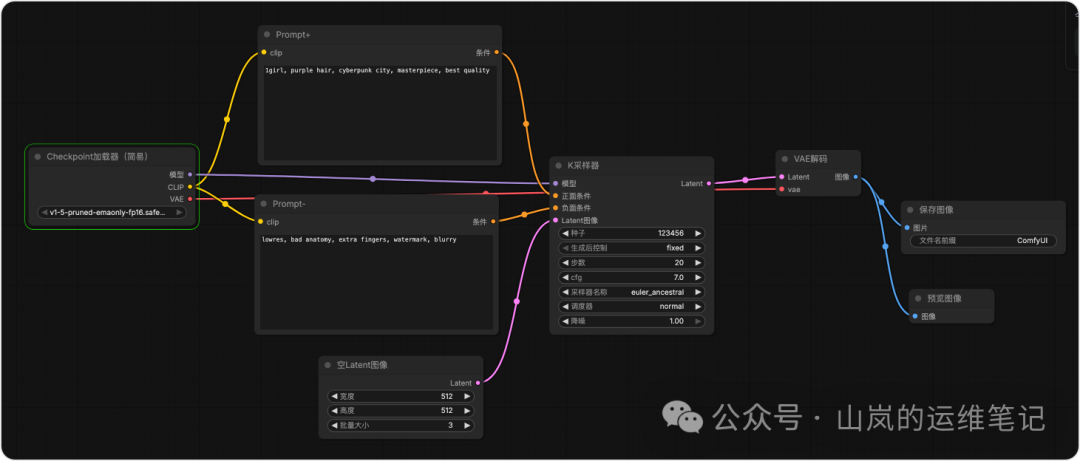Click the 降噪 value 1.00
1080x461 pixels.
coord(676,321)
